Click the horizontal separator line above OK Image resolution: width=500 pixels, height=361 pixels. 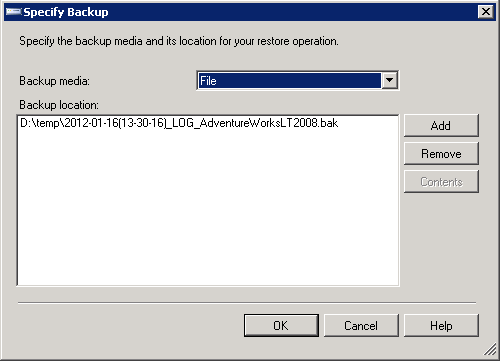[x=247, y=303]
